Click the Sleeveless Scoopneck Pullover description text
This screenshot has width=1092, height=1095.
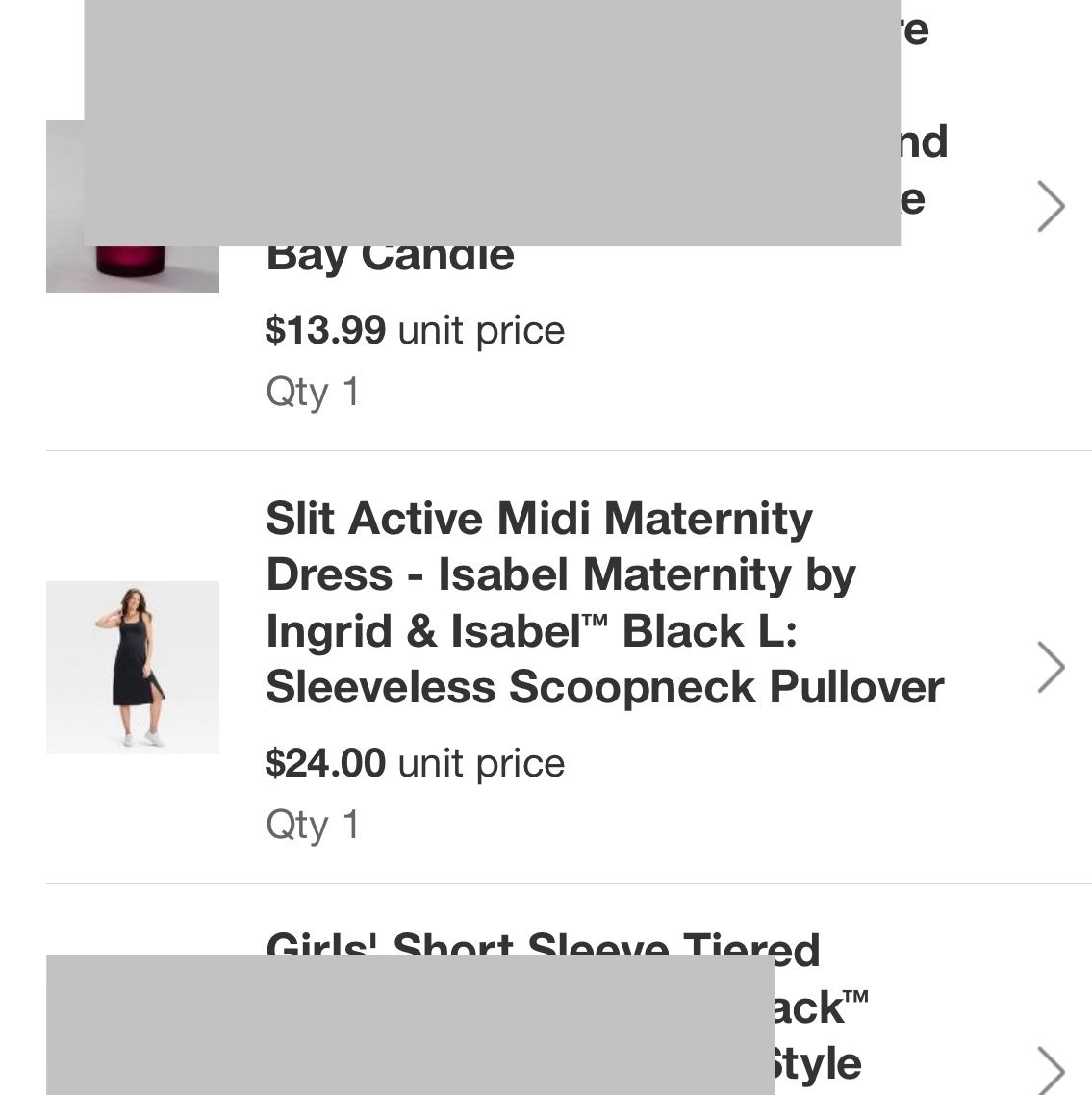606,689
